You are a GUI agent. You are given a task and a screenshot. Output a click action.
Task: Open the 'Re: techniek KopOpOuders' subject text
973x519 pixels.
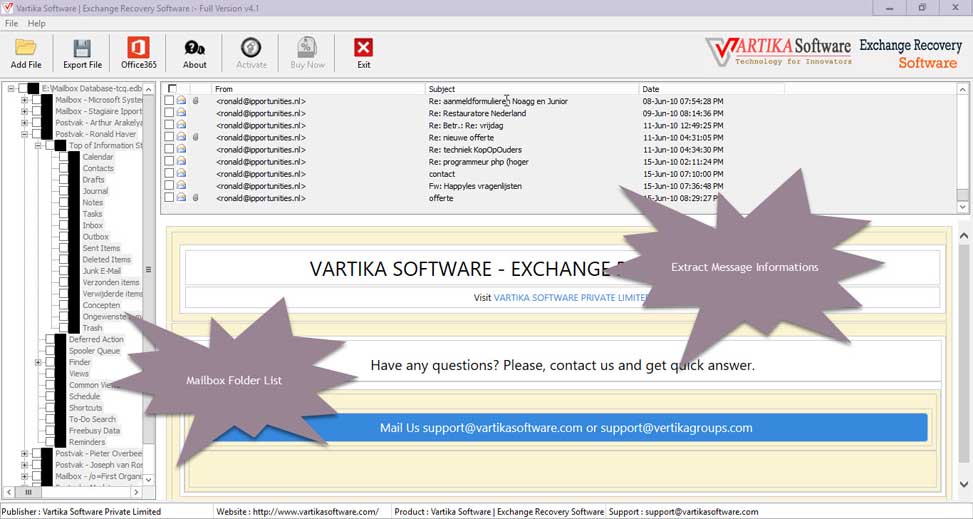[x=475, y=150]
